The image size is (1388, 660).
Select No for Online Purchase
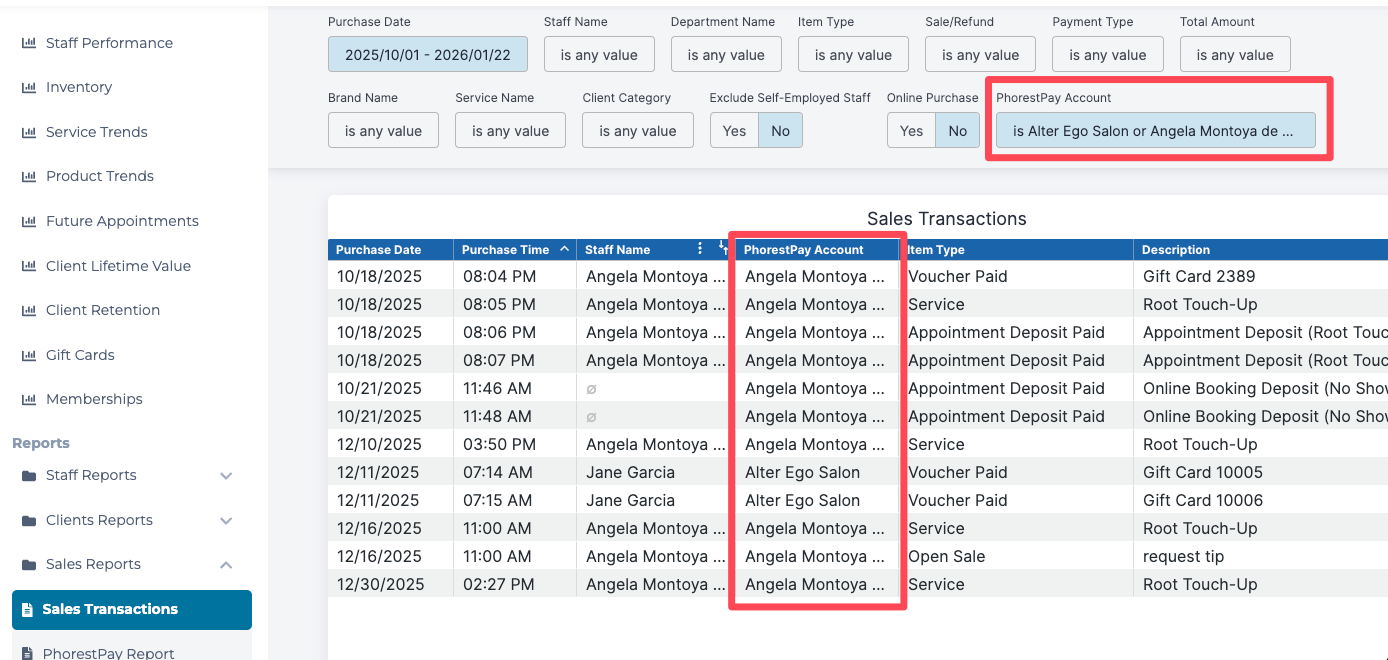tap(957, 131)
